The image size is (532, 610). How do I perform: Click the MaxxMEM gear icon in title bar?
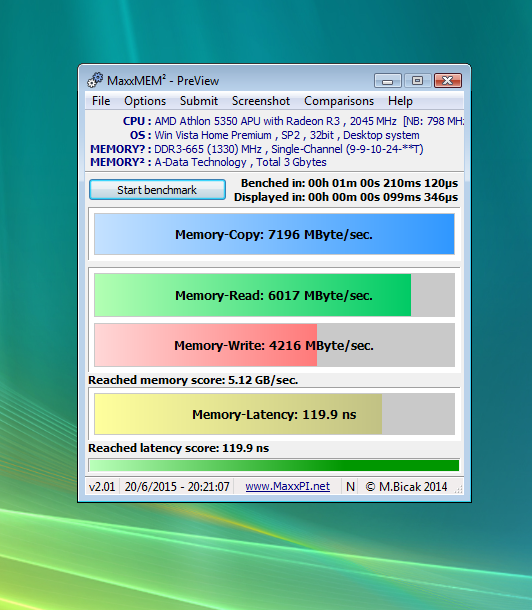[95, 80]
